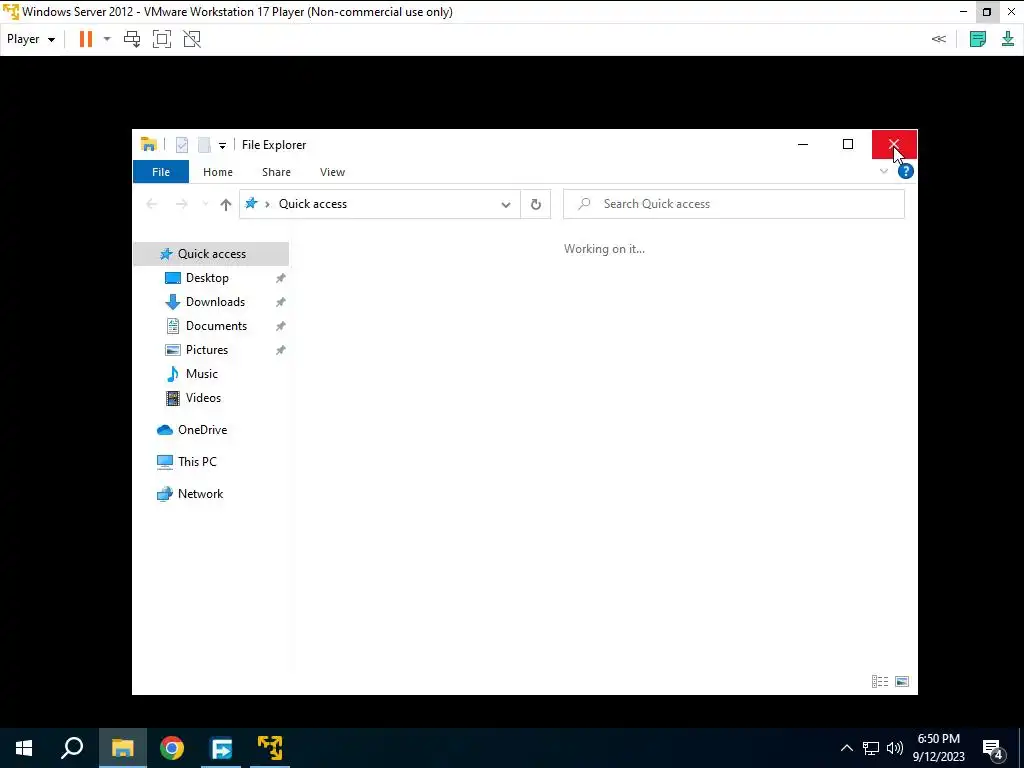Collapse VMware toolbar with double-arrow icon
Viewport: 1024px width, 768px height.
pyautogui.click(x=938, y=39)
